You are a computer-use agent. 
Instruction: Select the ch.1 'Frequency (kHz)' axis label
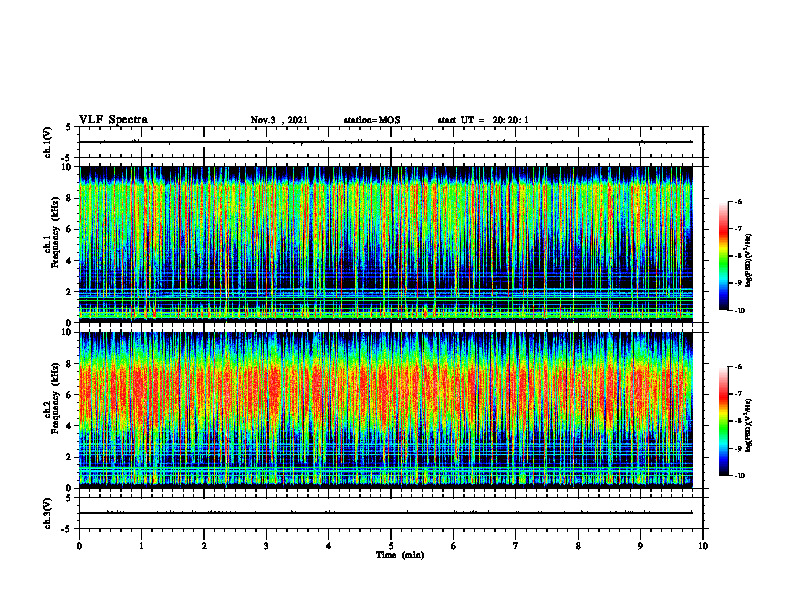pyautogui.click(x=55, y=230)
